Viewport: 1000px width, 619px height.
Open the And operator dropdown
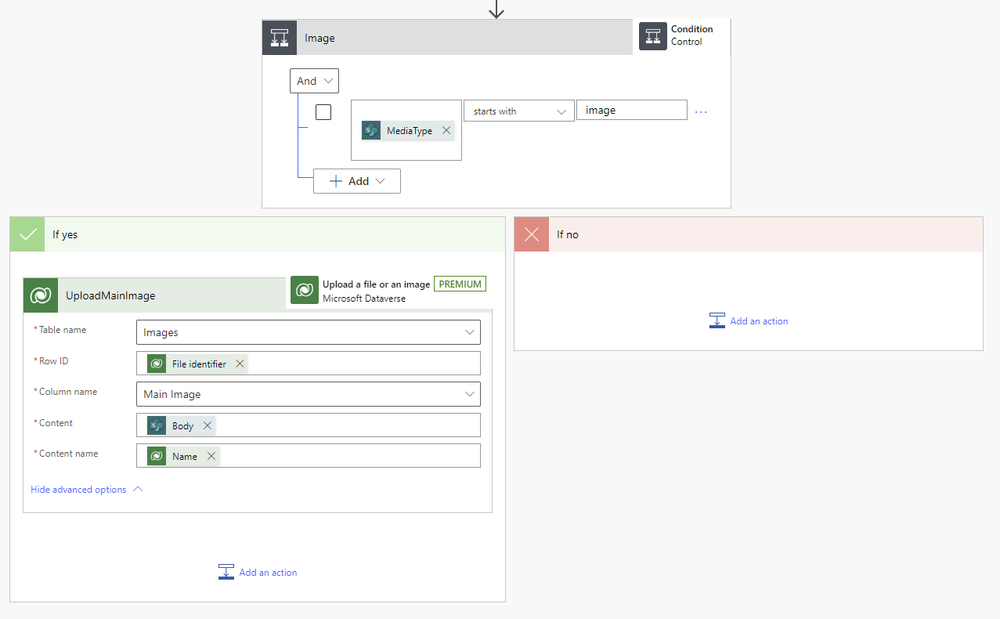(313, 80)
